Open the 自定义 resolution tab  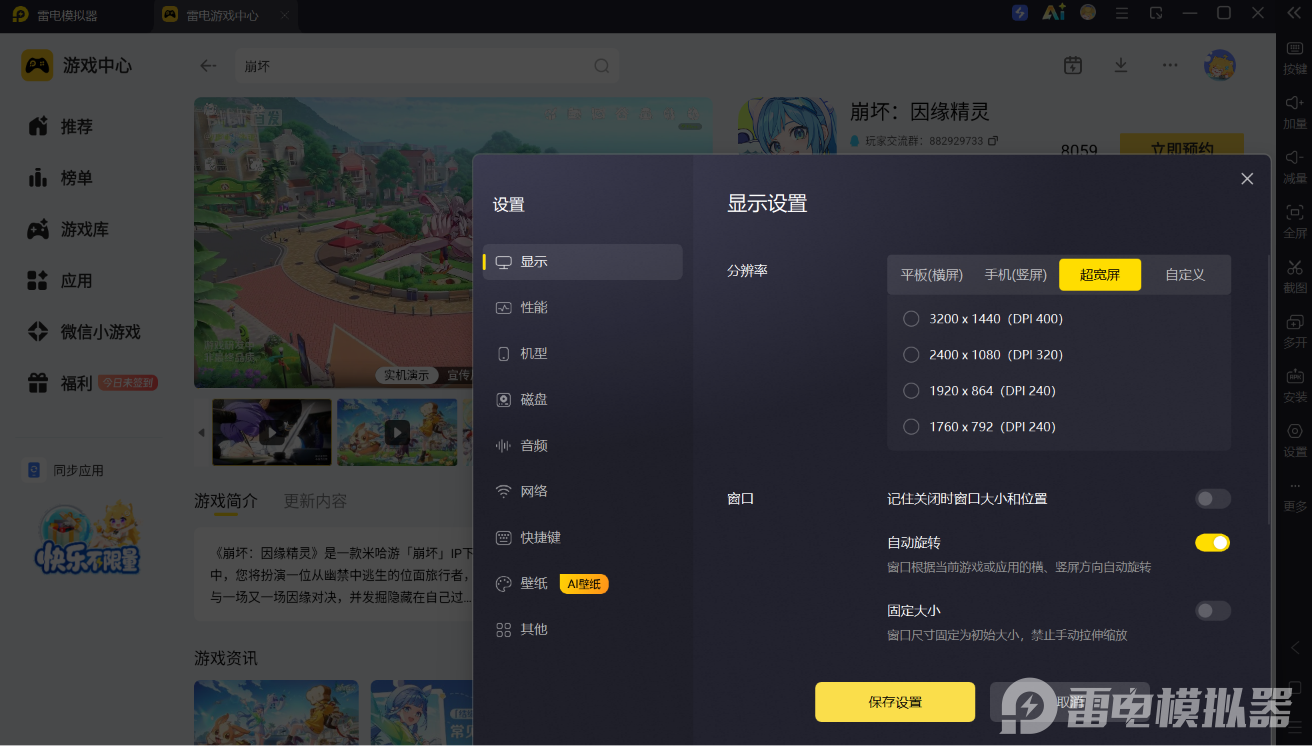point(1185,275)
